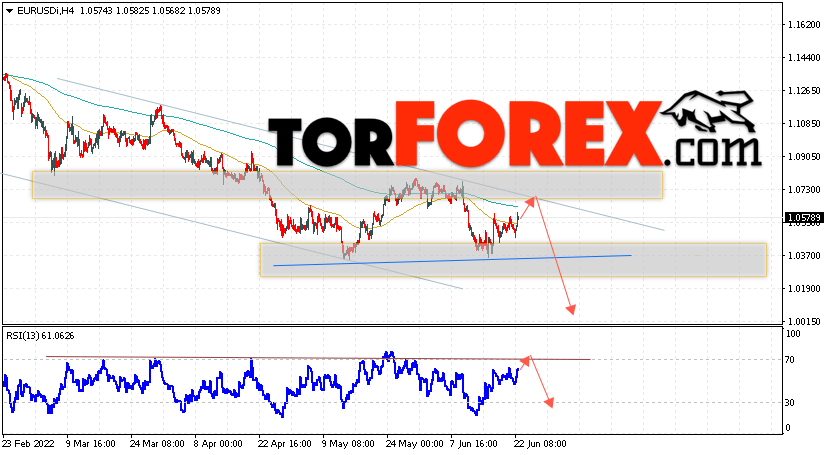The height and width of the screenshot is (455, 828).
Task: Click the 22 Apr 16:00 time label
Action: 286,444
